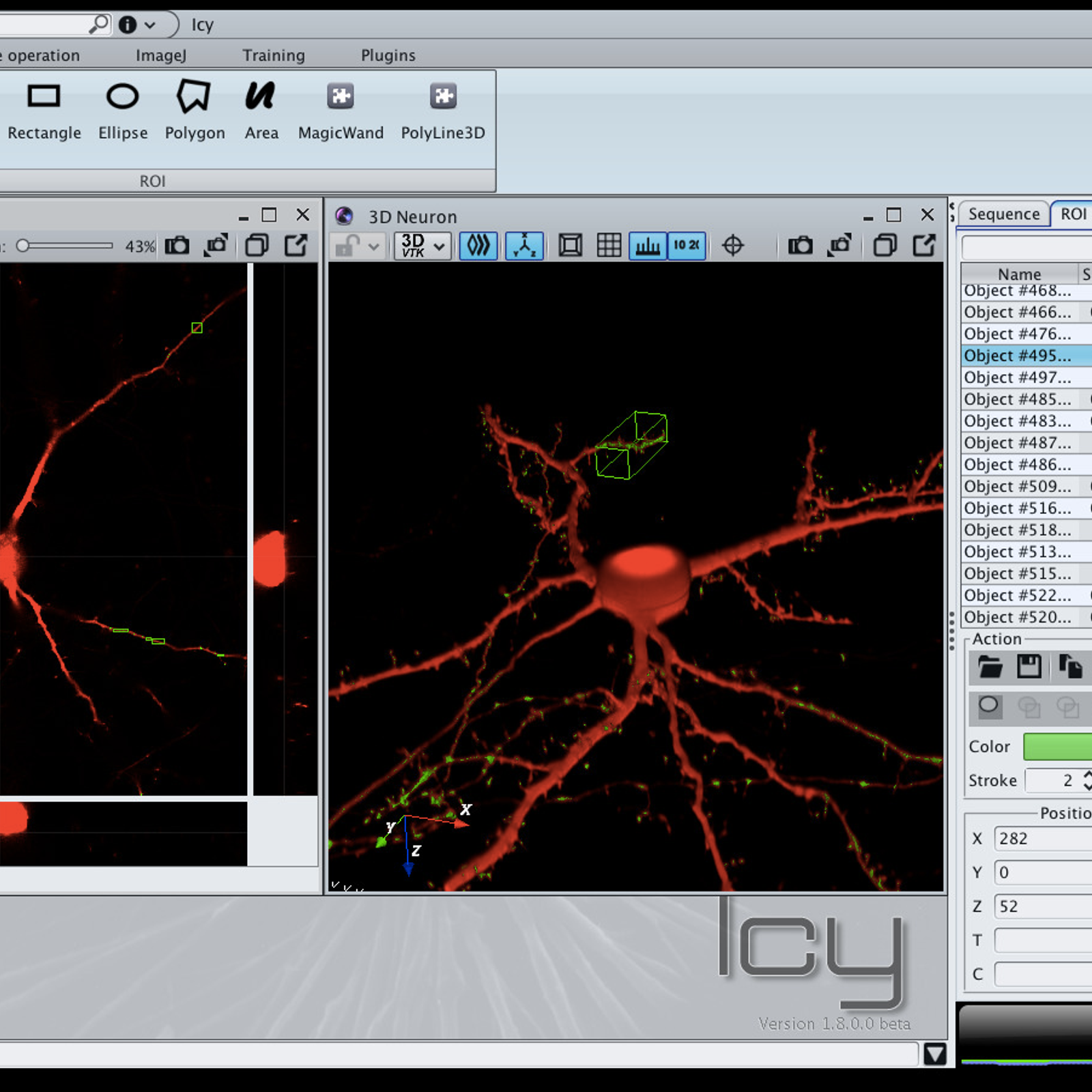The height and width of the screenshot is (1092, 1092).
Task: Toggle the ruler labels 10 20 button
Action: [x=687, y=246]
